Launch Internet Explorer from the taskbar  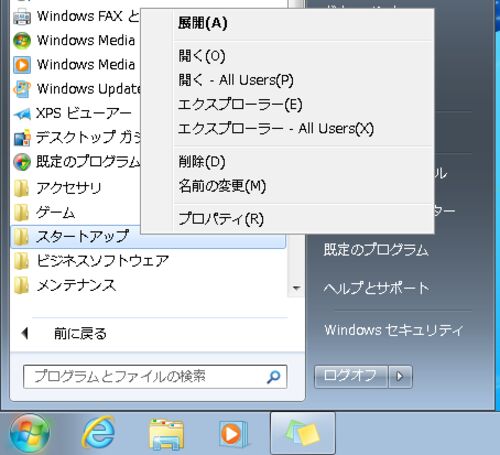99,433
